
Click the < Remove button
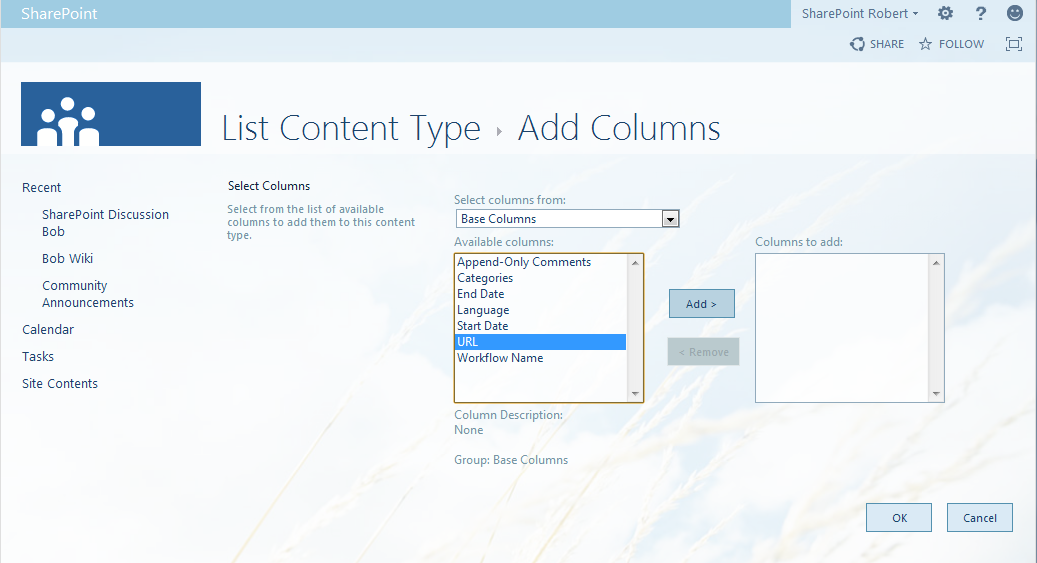(x=703, y=352)
